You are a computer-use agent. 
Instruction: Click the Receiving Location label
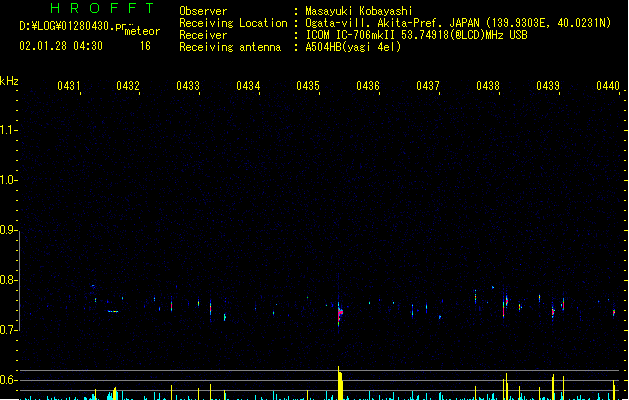point(233,23)
